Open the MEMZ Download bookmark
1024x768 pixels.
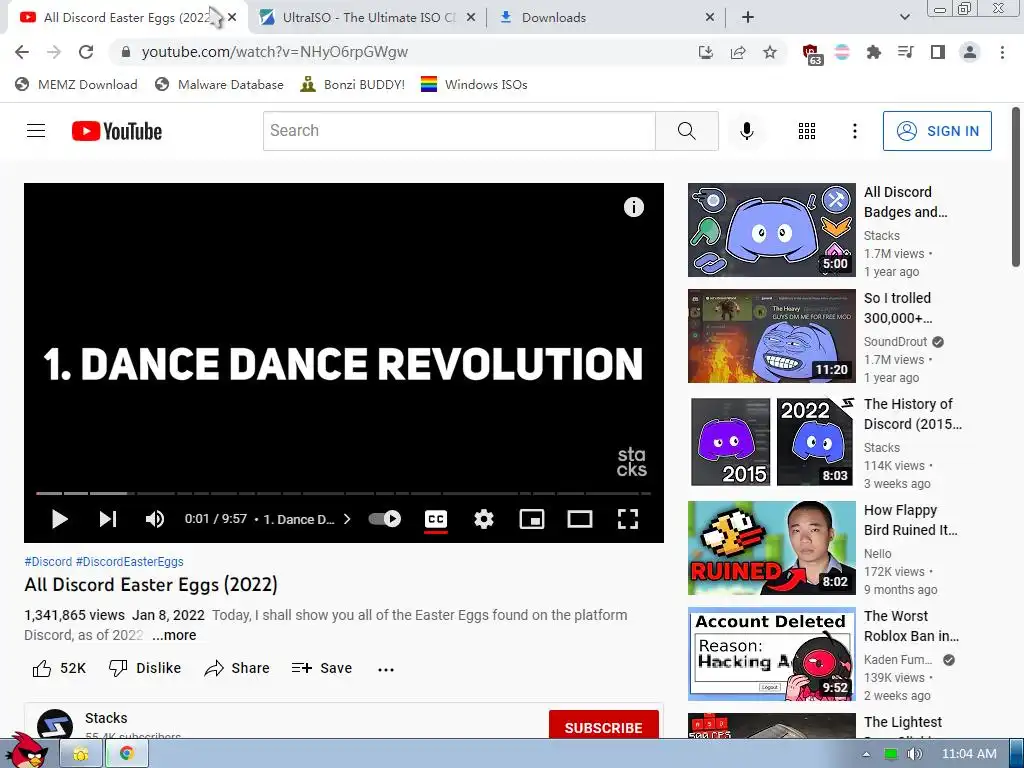click(76, 84)
